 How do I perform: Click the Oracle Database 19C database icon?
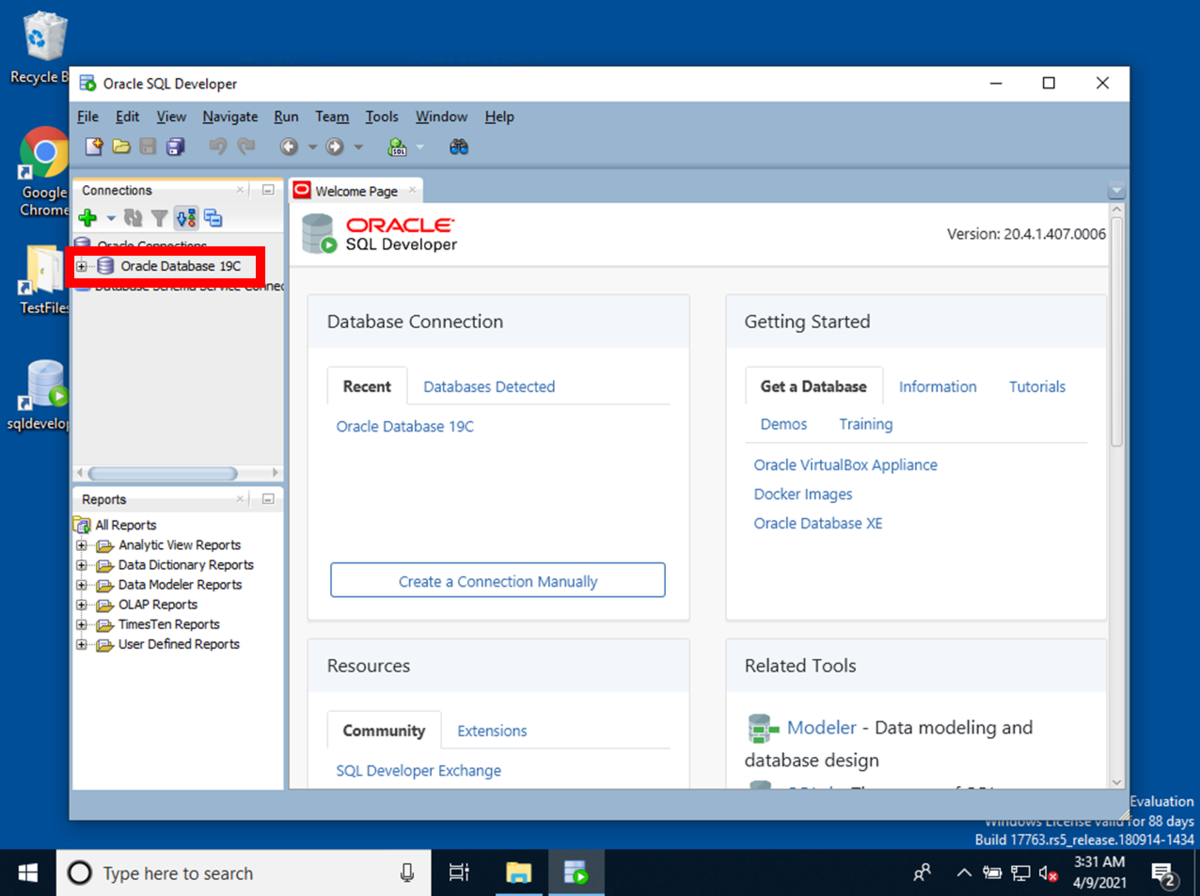106,266
